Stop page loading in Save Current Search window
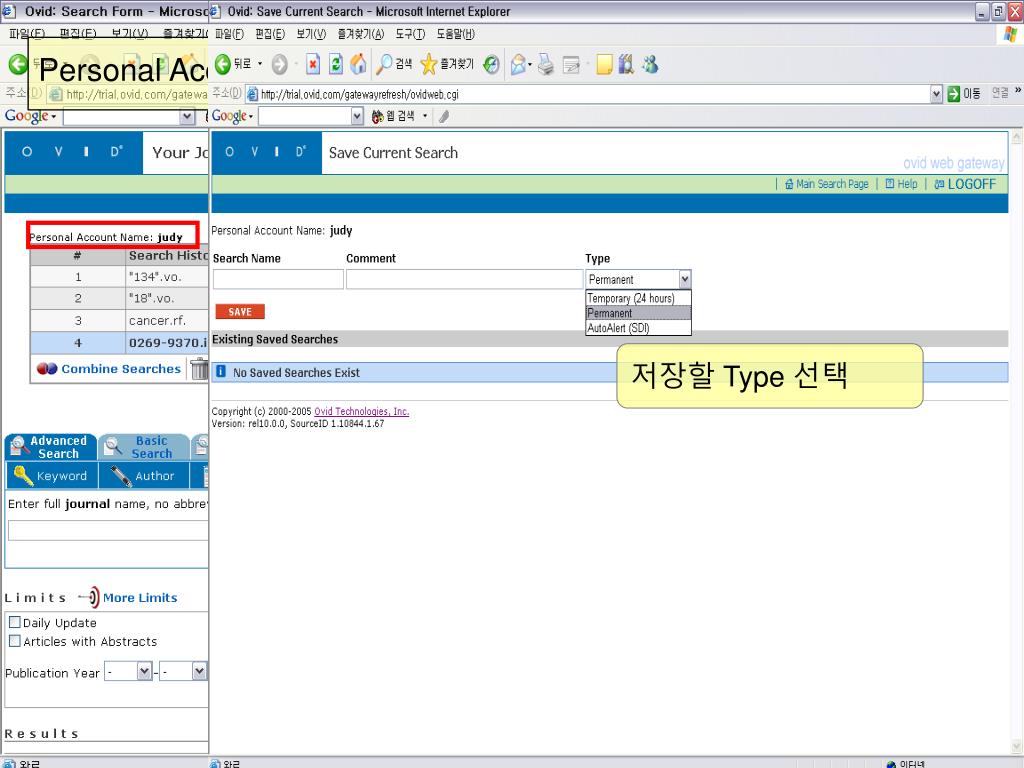Image resolution: width=1024 pixels, height=768 pixels. point(313,64)
